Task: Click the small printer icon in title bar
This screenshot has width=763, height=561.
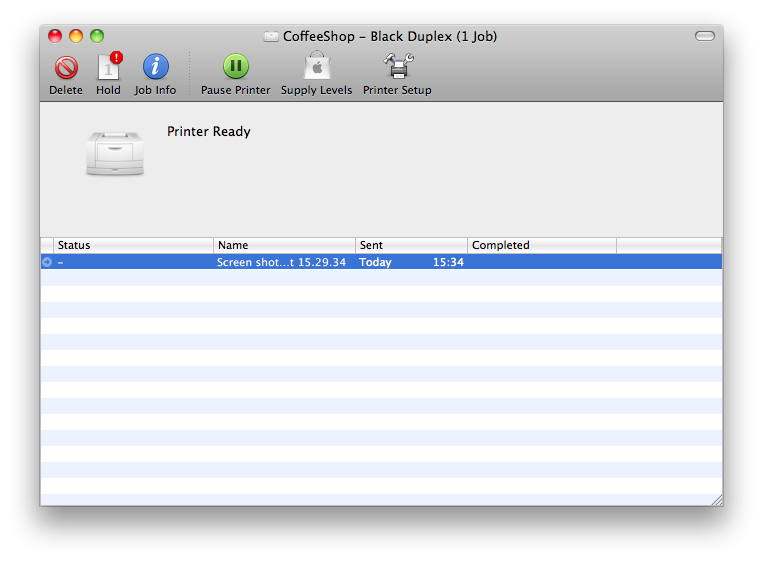Action: 271,37
